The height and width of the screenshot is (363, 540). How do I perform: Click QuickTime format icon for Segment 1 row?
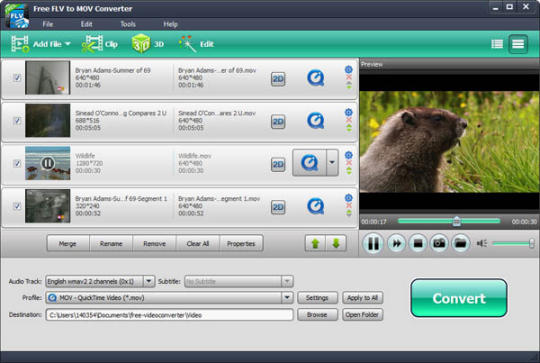pos(315,206)
